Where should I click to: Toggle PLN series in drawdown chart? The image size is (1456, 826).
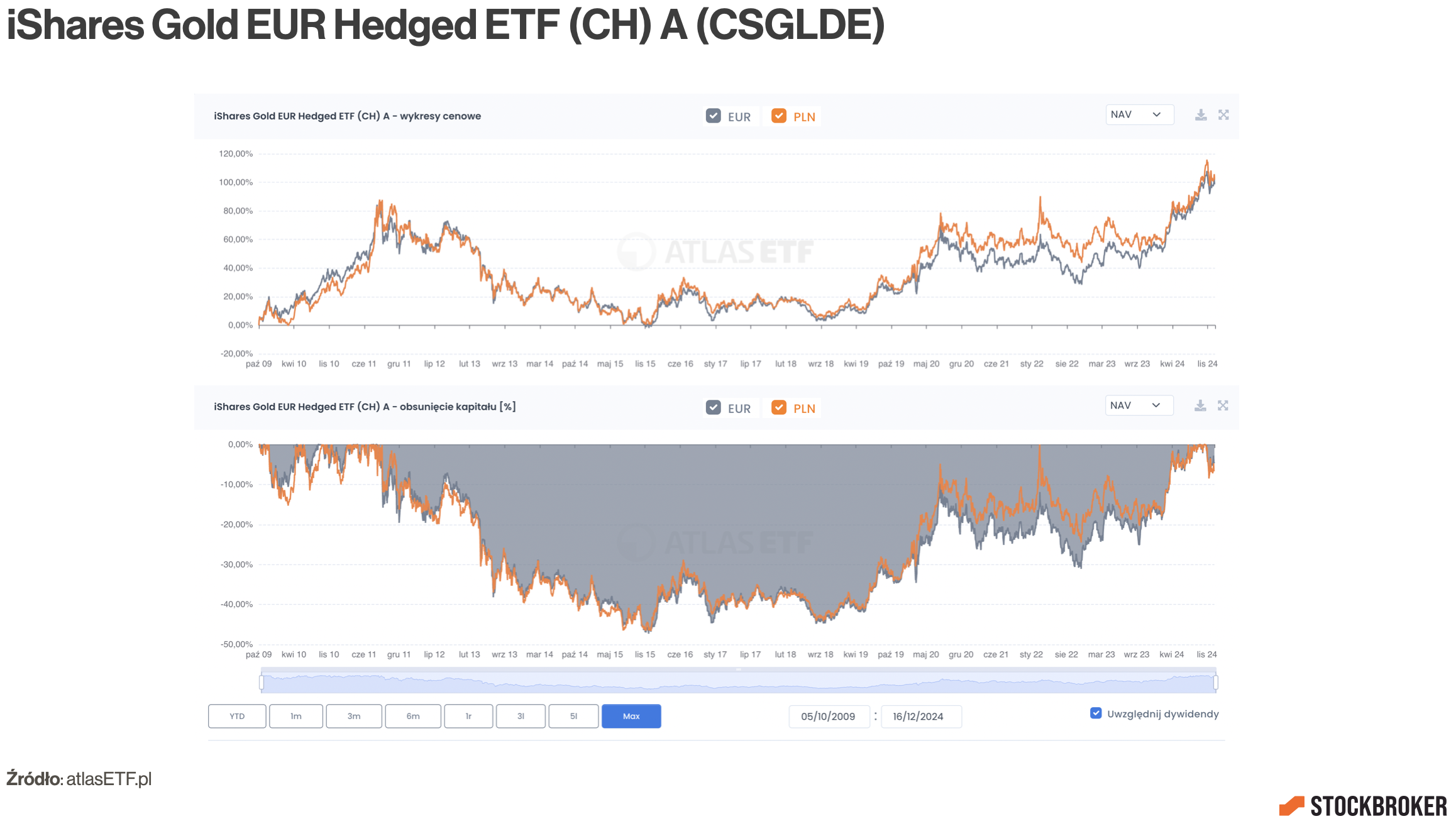pos(779,408)
